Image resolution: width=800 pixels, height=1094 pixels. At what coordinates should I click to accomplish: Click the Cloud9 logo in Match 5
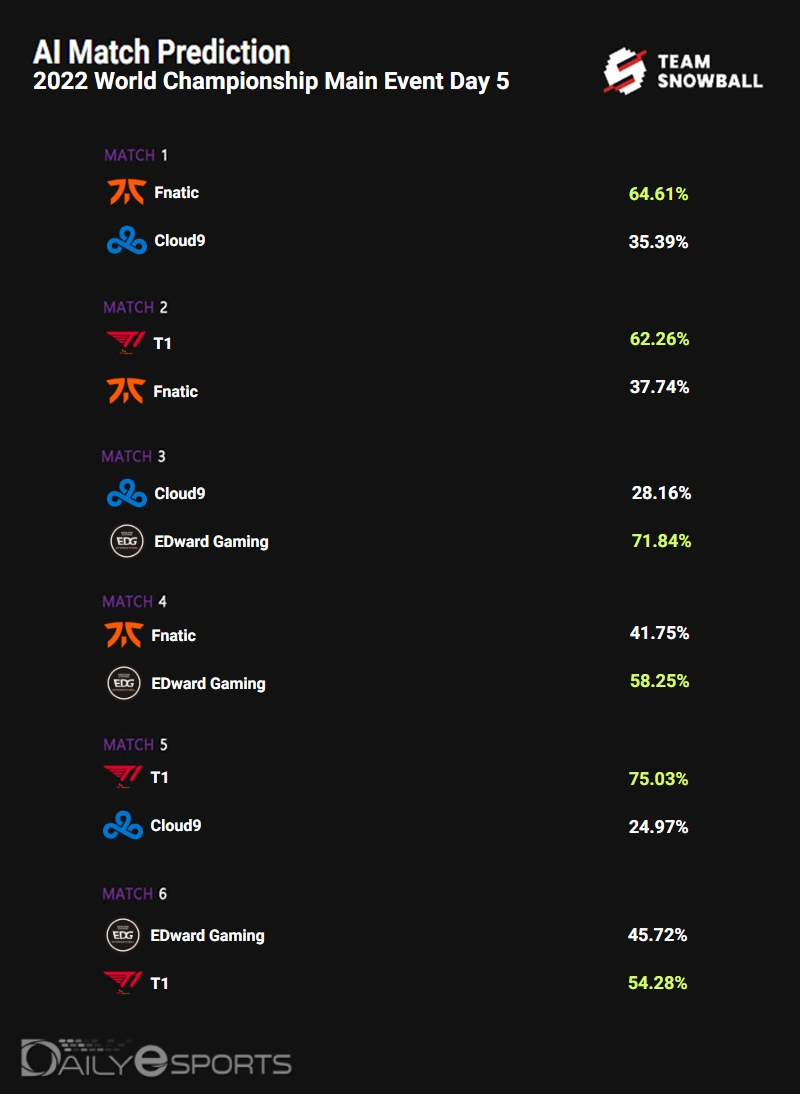coord(123,826)
